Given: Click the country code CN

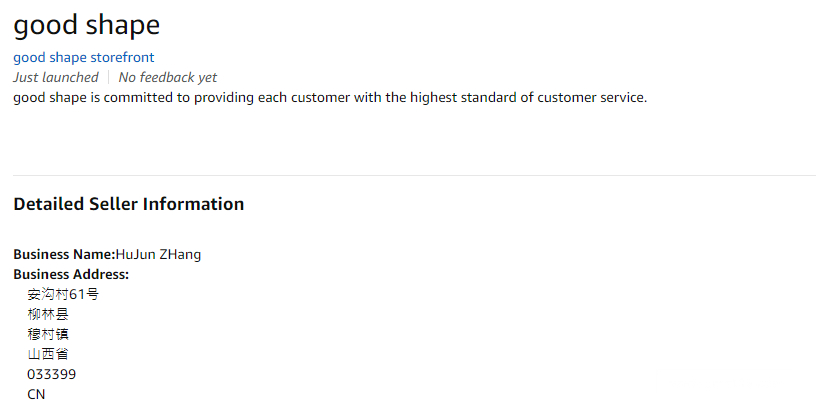Looking at the screenshot, I should click(x=36, y=394).
